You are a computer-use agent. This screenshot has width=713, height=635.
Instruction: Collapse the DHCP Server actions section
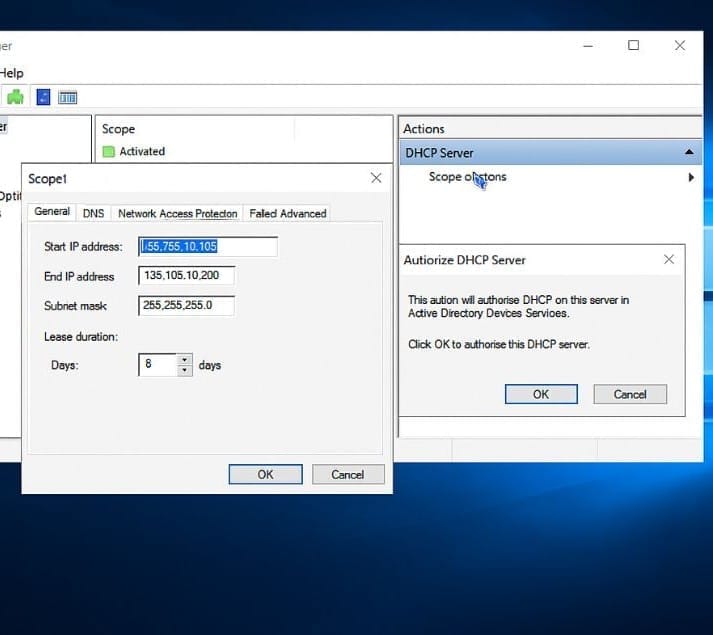689,153
